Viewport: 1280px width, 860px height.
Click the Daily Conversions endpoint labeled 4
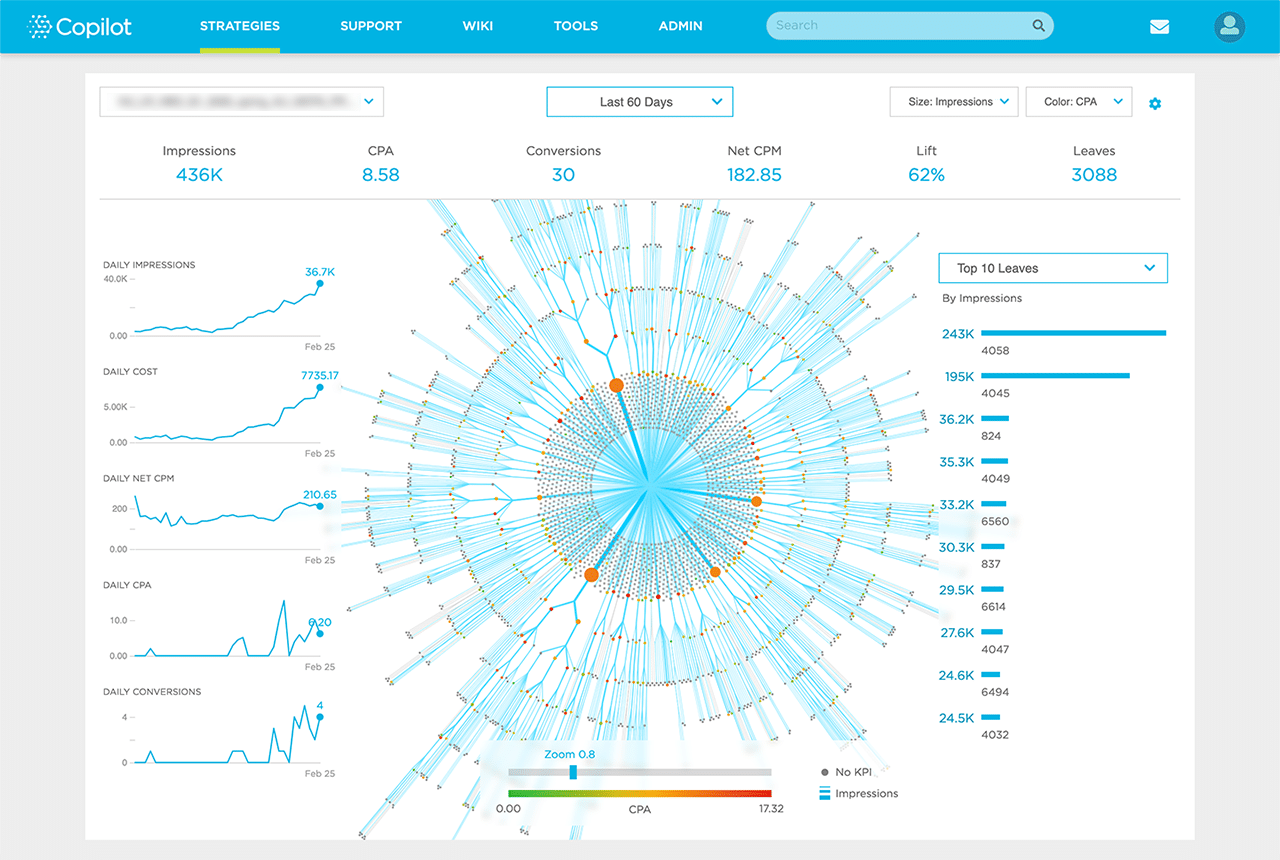[320, 716]
